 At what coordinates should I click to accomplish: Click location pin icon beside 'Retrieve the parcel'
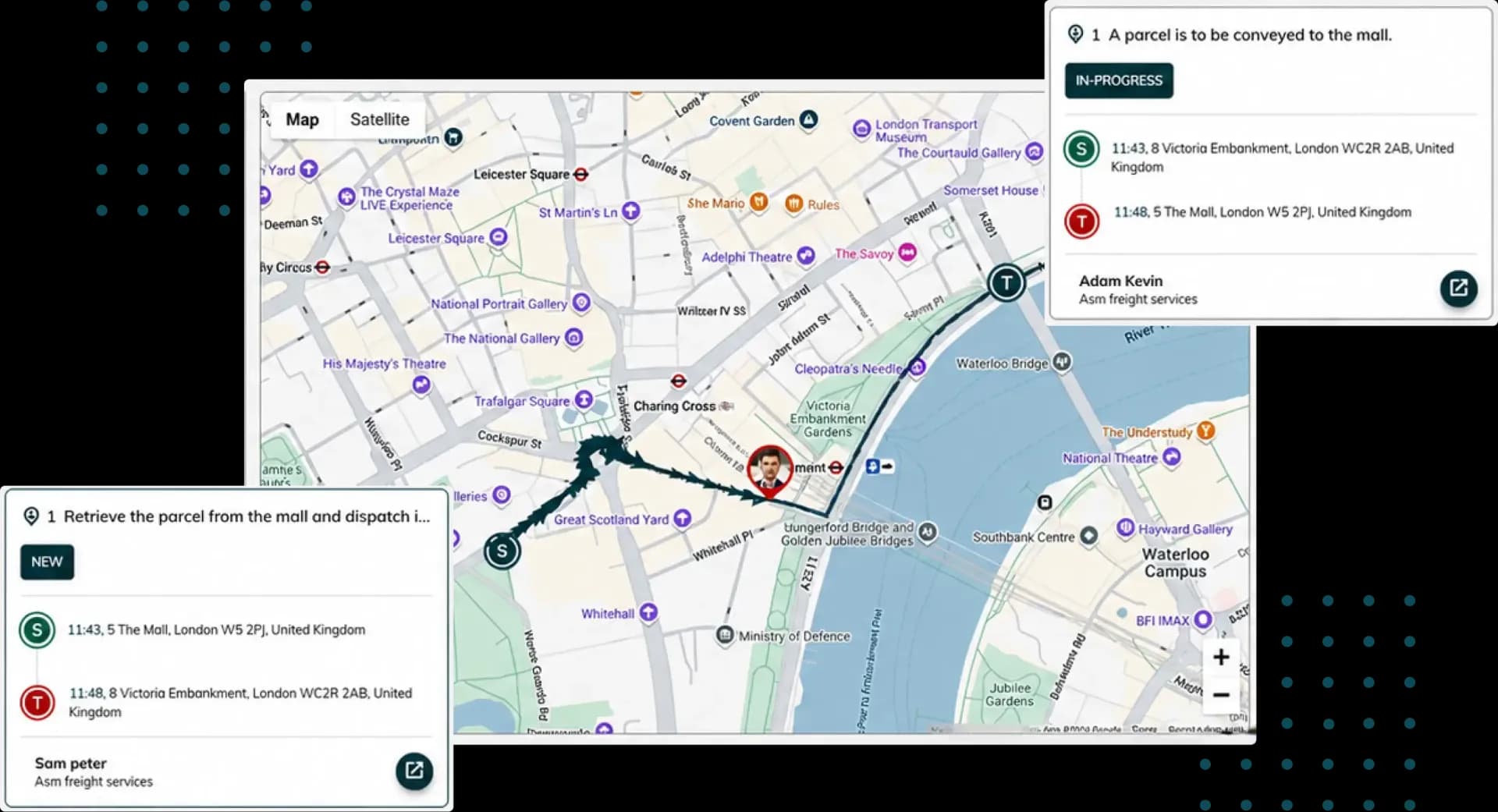tap(31, 516)
